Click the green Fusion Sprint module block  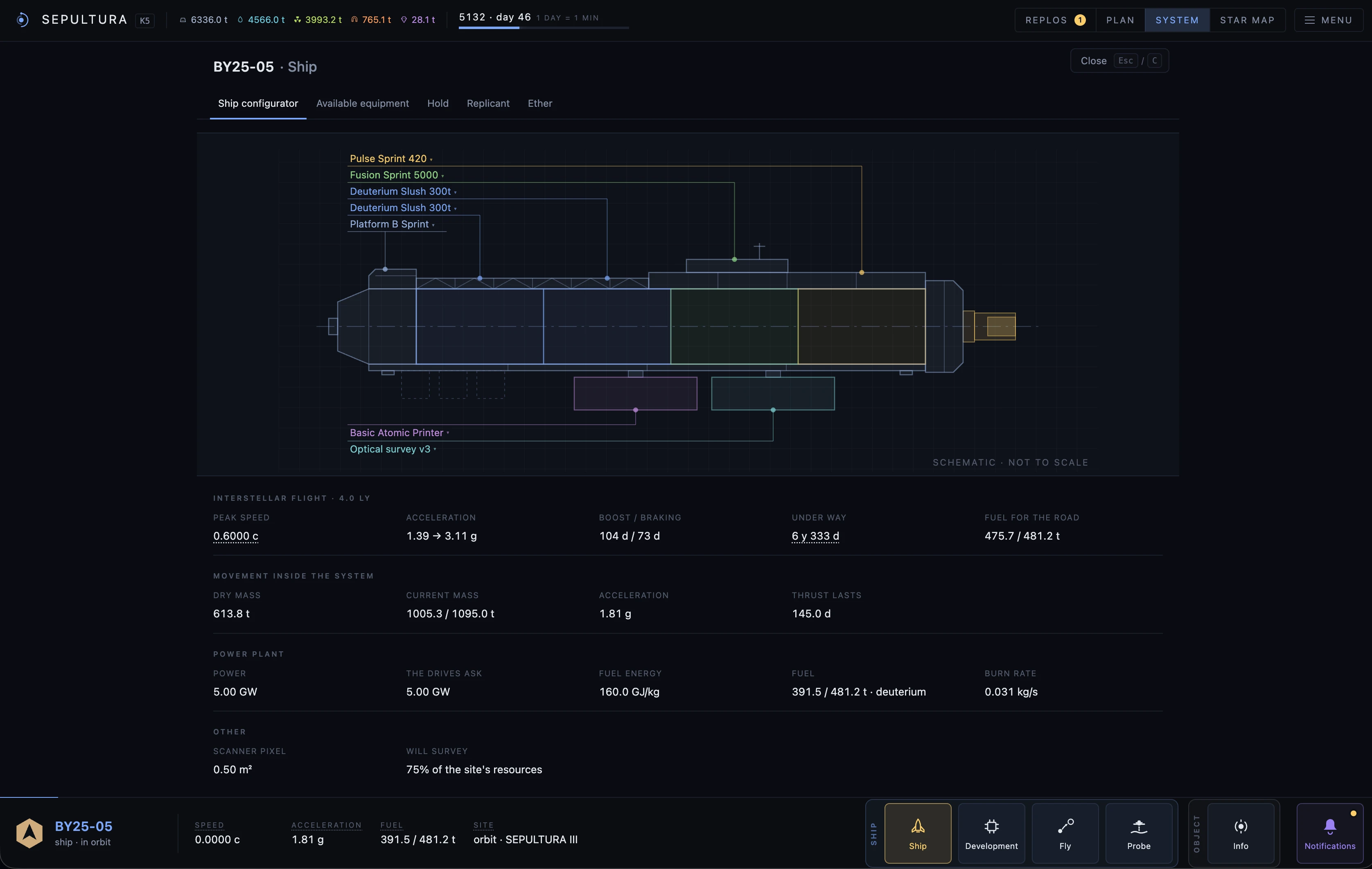[734, 326]
